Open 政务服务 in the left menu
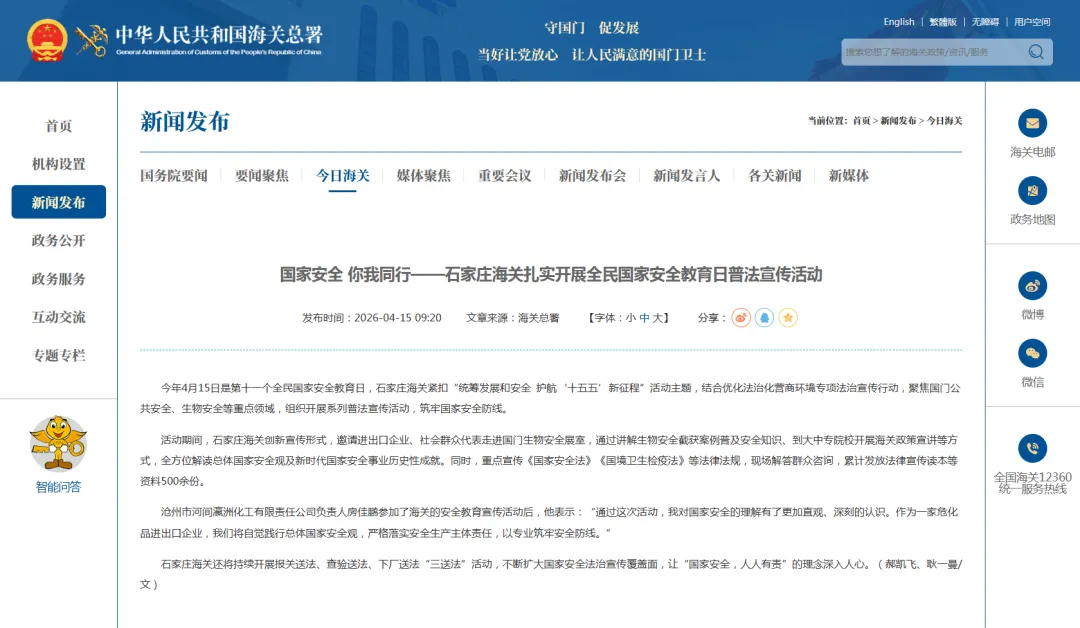 [59, 279]
